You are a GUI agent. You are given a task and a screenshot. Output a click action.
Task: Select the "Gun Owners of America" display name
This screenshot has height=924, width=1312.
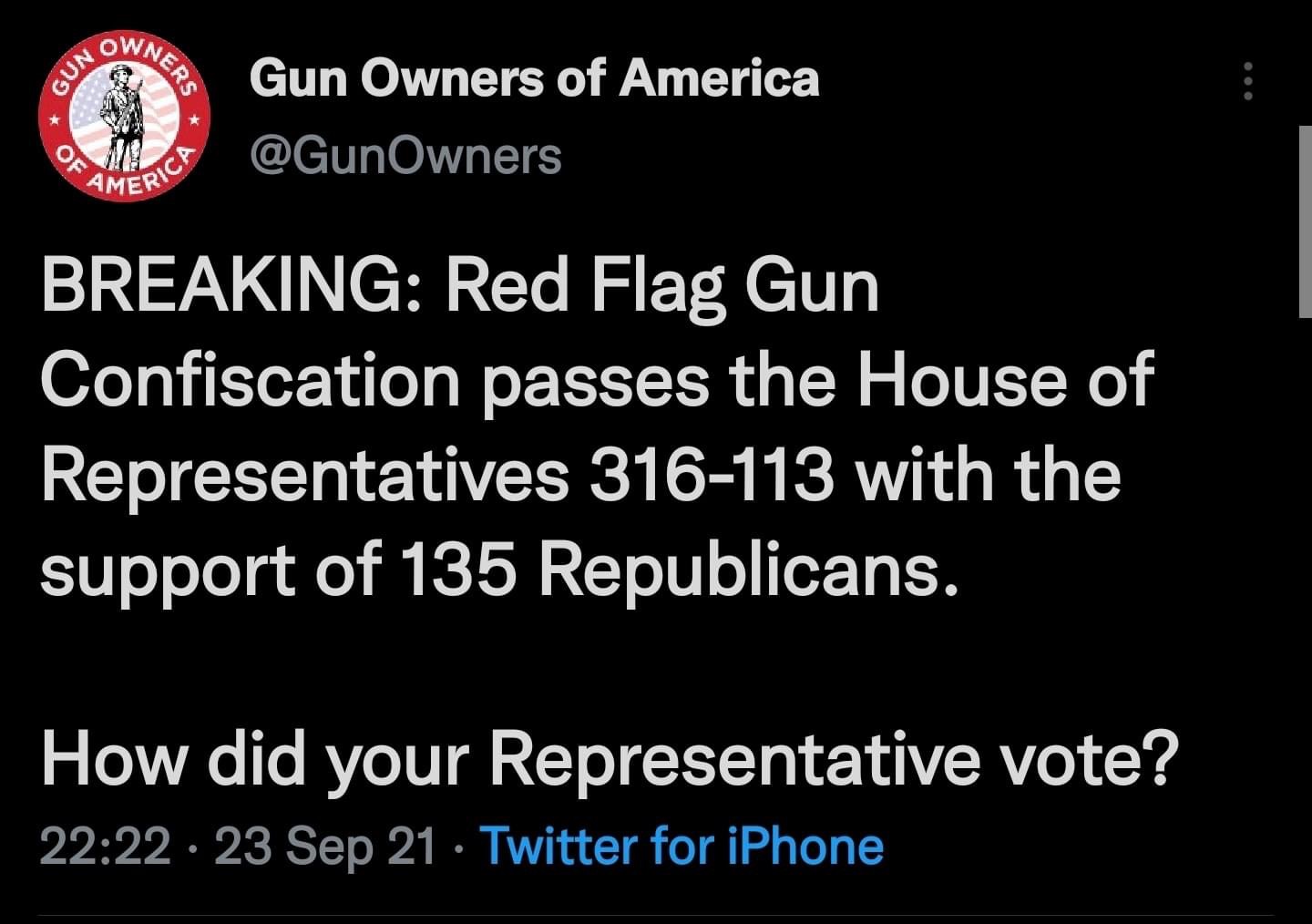535,78
